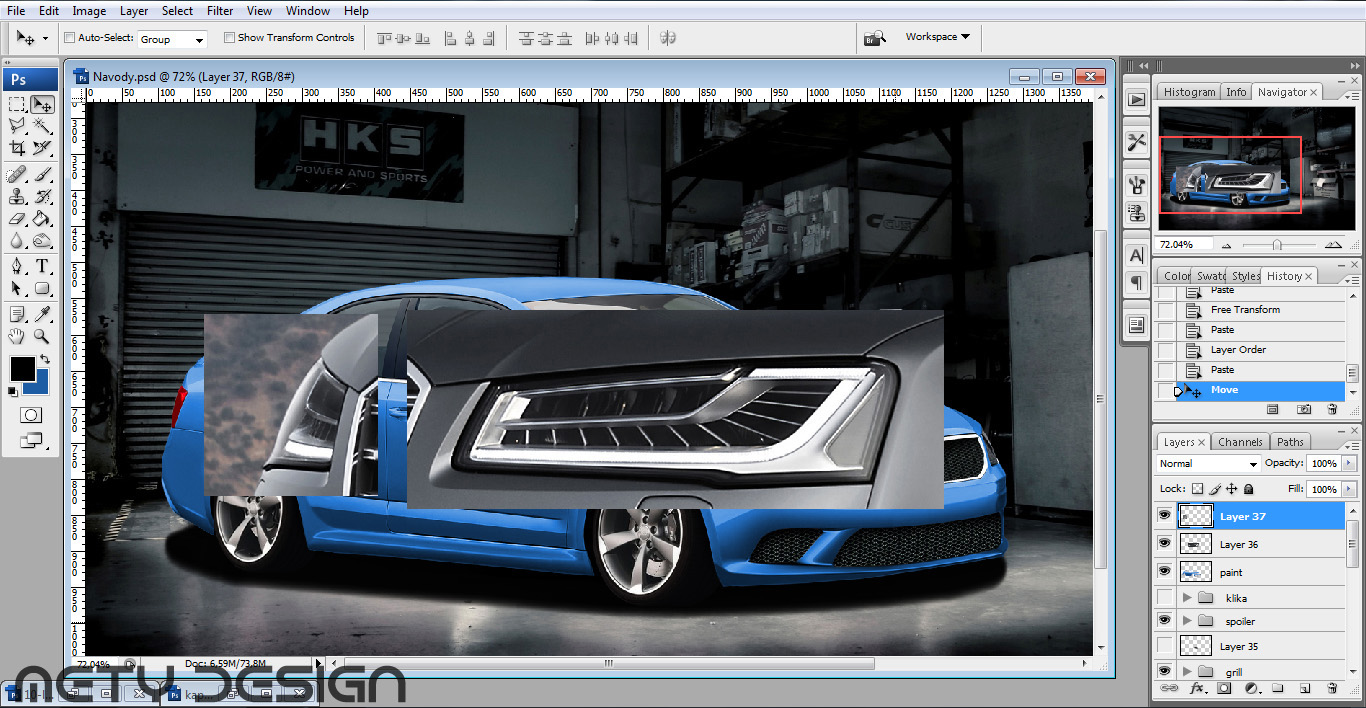The height and width of the screenshot is (708, 1366).
Task: Hide the grill group
Action: [x=1164, y=671]
